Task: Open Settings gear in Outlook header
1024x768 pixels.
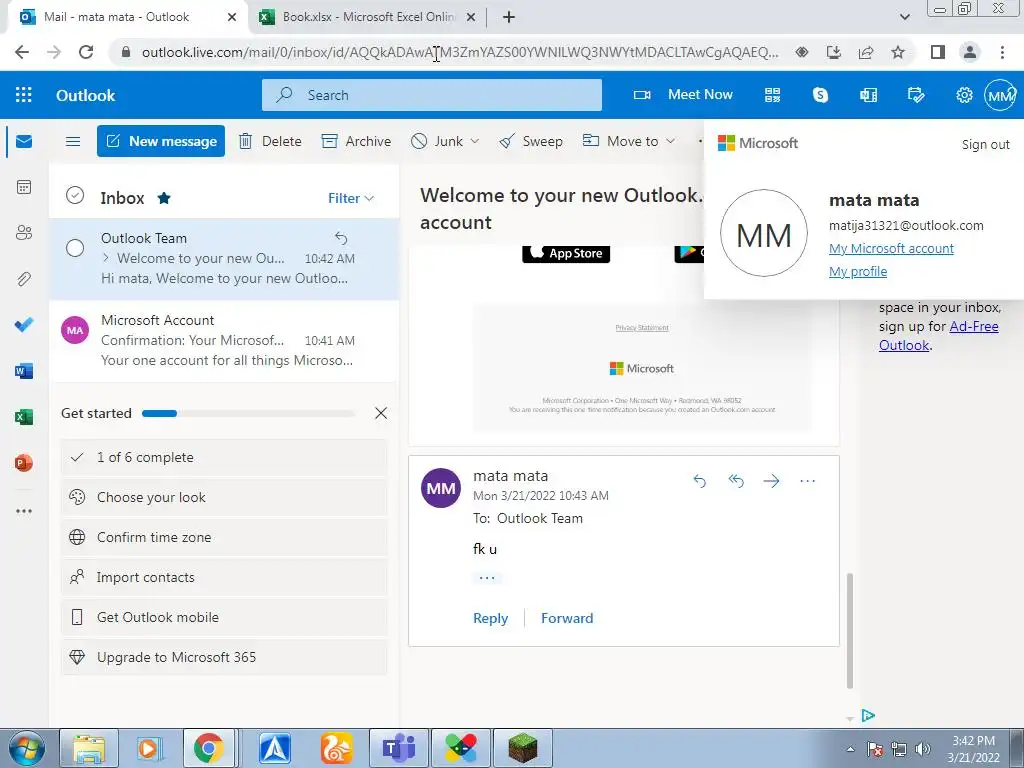Action: (964, 95)
